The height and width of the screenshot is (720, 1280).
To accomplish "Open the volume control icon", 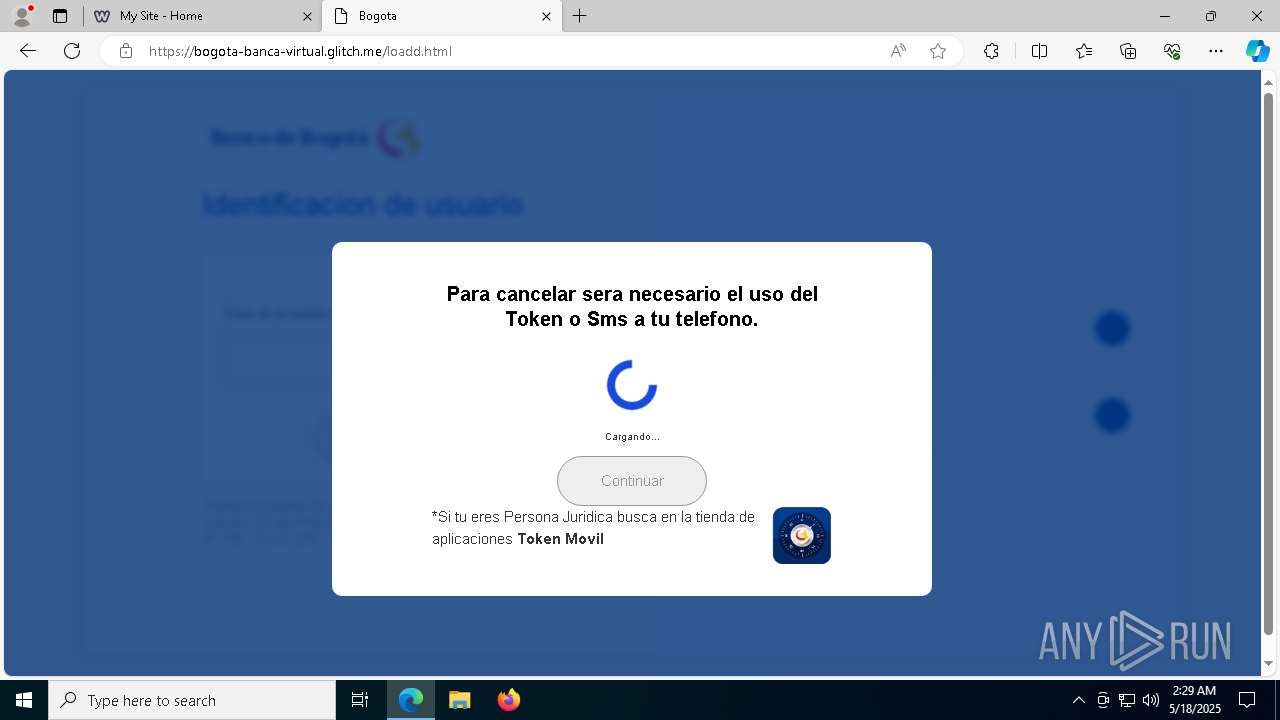I will click(x=1151, y=700).
